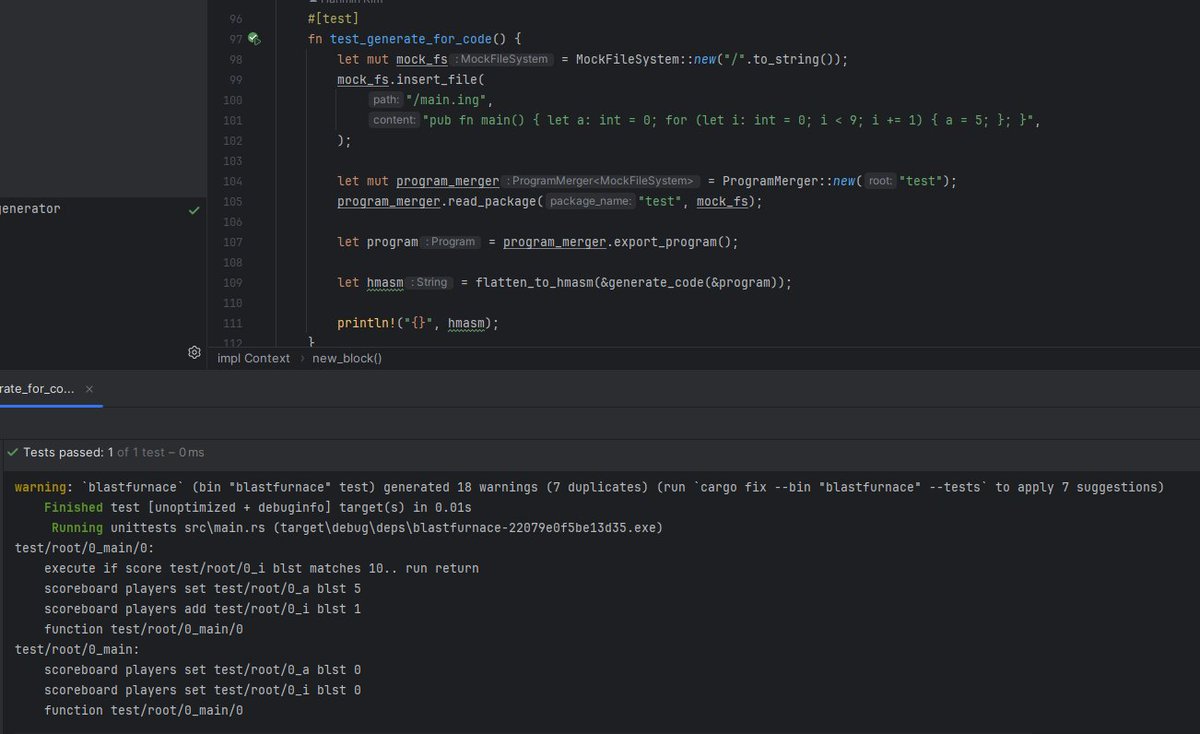Click the : Program type hint

(452, 242)
